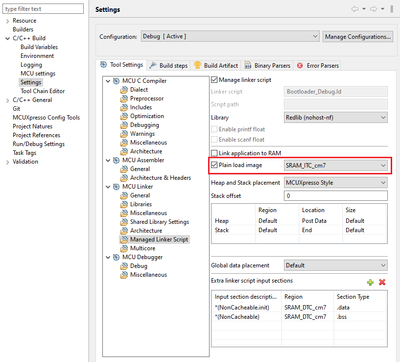Select the Tool Settings tab
Viewport: 400px width, 362px height.
[x=122, y=65]
